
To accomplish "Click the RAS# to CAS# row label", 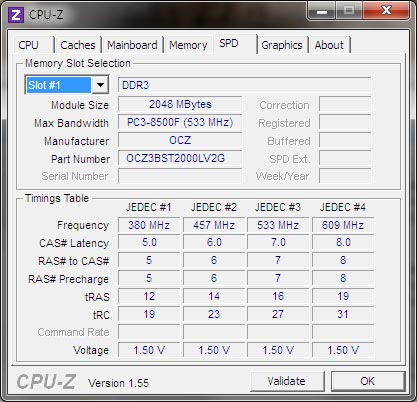I will pyautogui.click(x=73, y=261).
